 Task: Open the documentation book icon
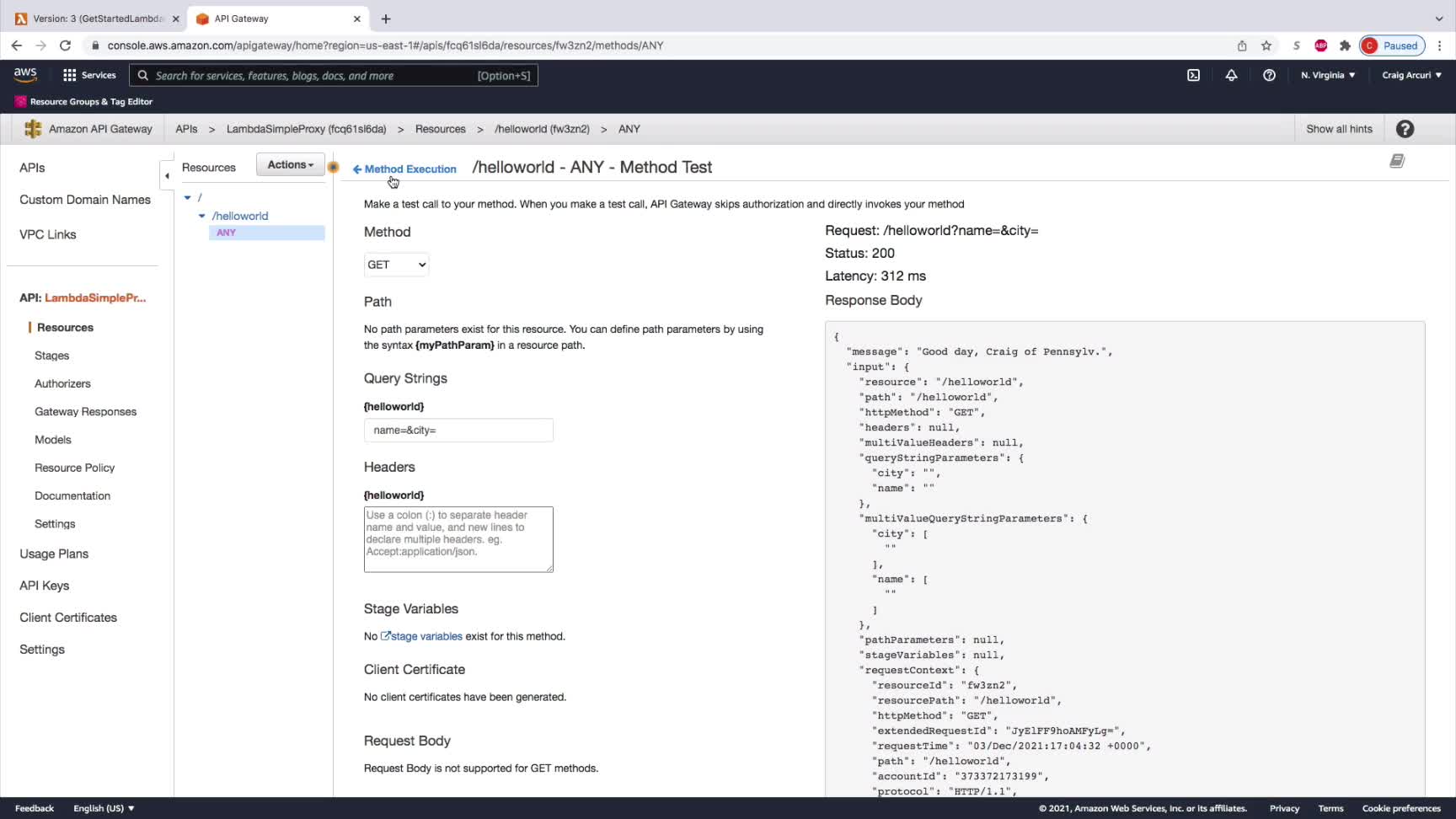[1397, 161]
